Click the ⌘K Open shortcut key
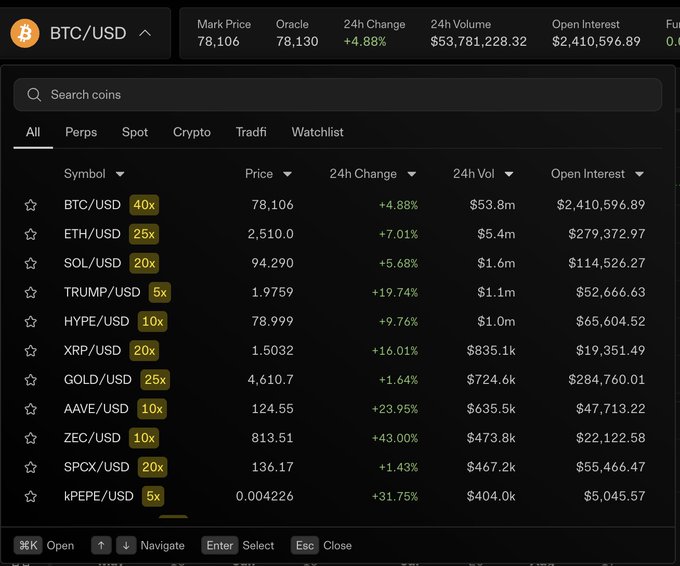Image resolution: width=680 pixels, height=566 pixels. (28, 546)
